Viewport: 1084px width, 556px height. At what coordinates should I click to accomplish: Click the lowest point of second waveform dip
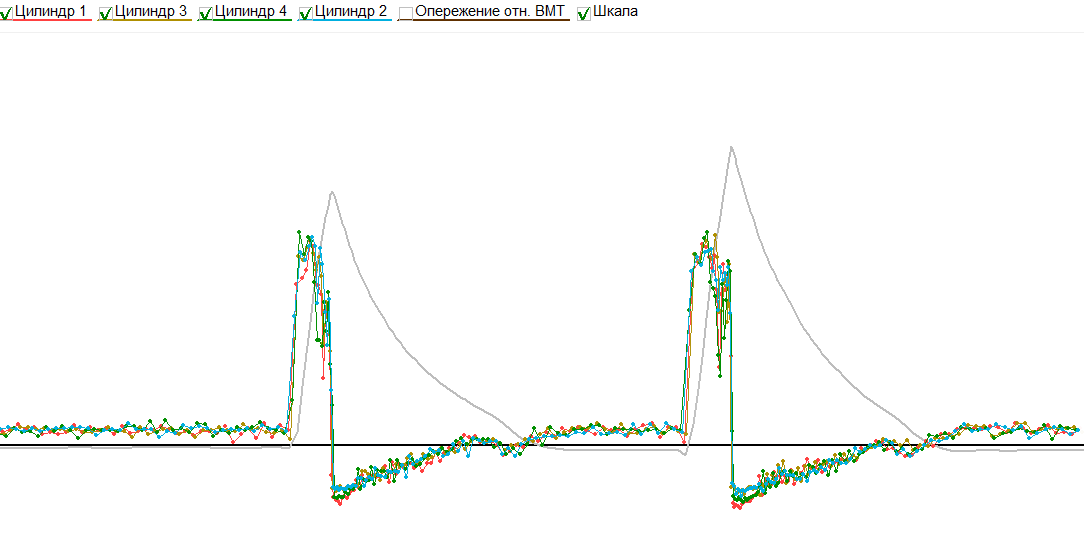pos(738,508)
